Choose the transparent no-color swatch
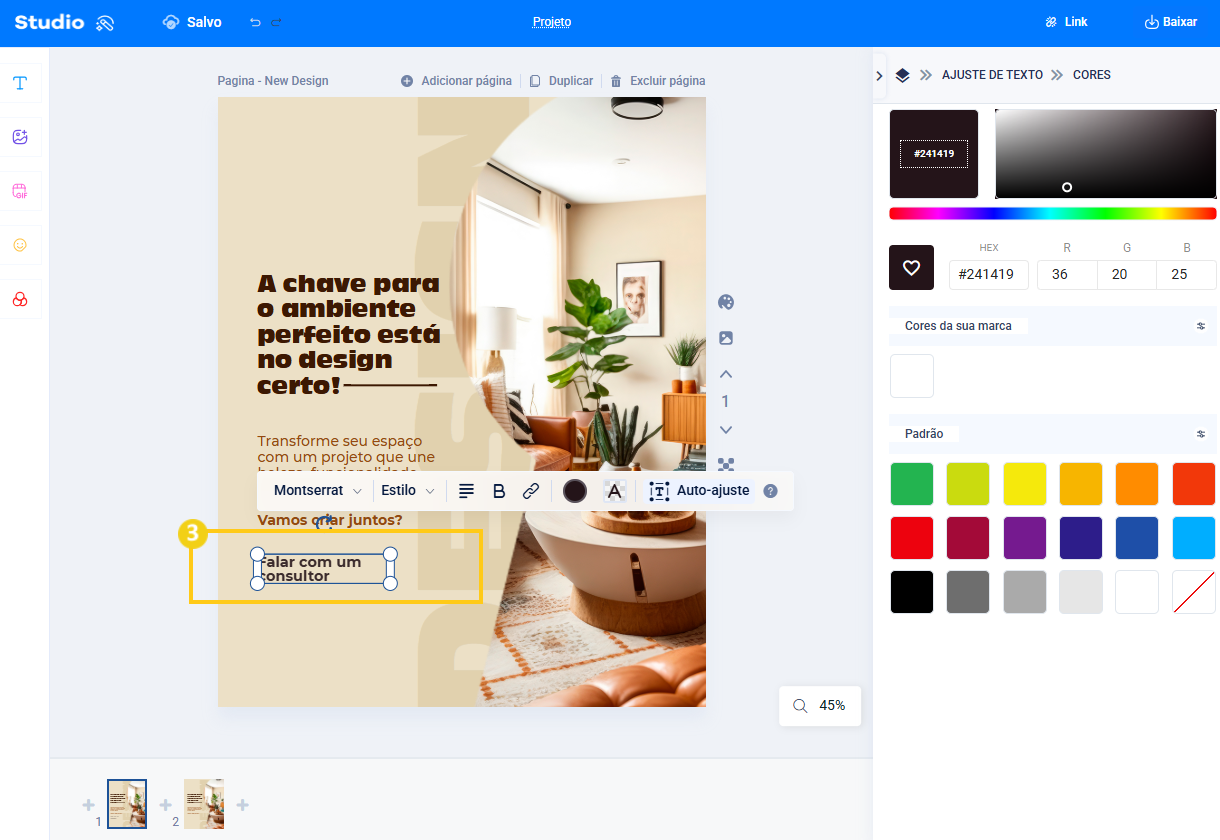 point(1194,592)
